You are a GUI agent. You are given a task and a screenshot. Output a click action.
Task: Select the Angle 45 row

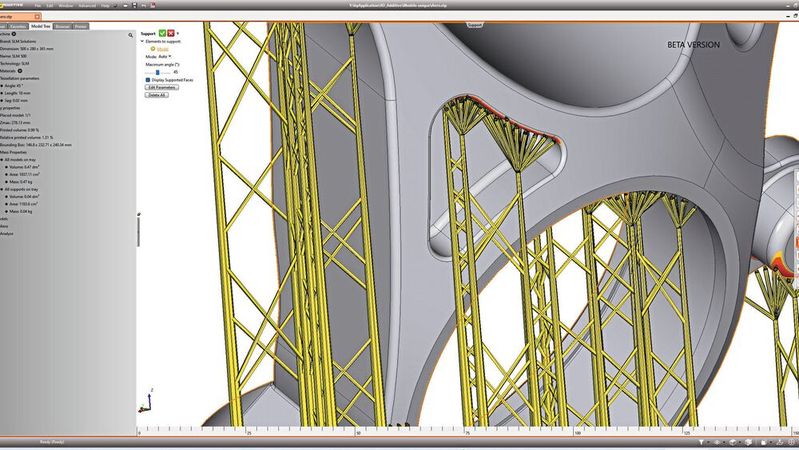[x=14, y=86]
